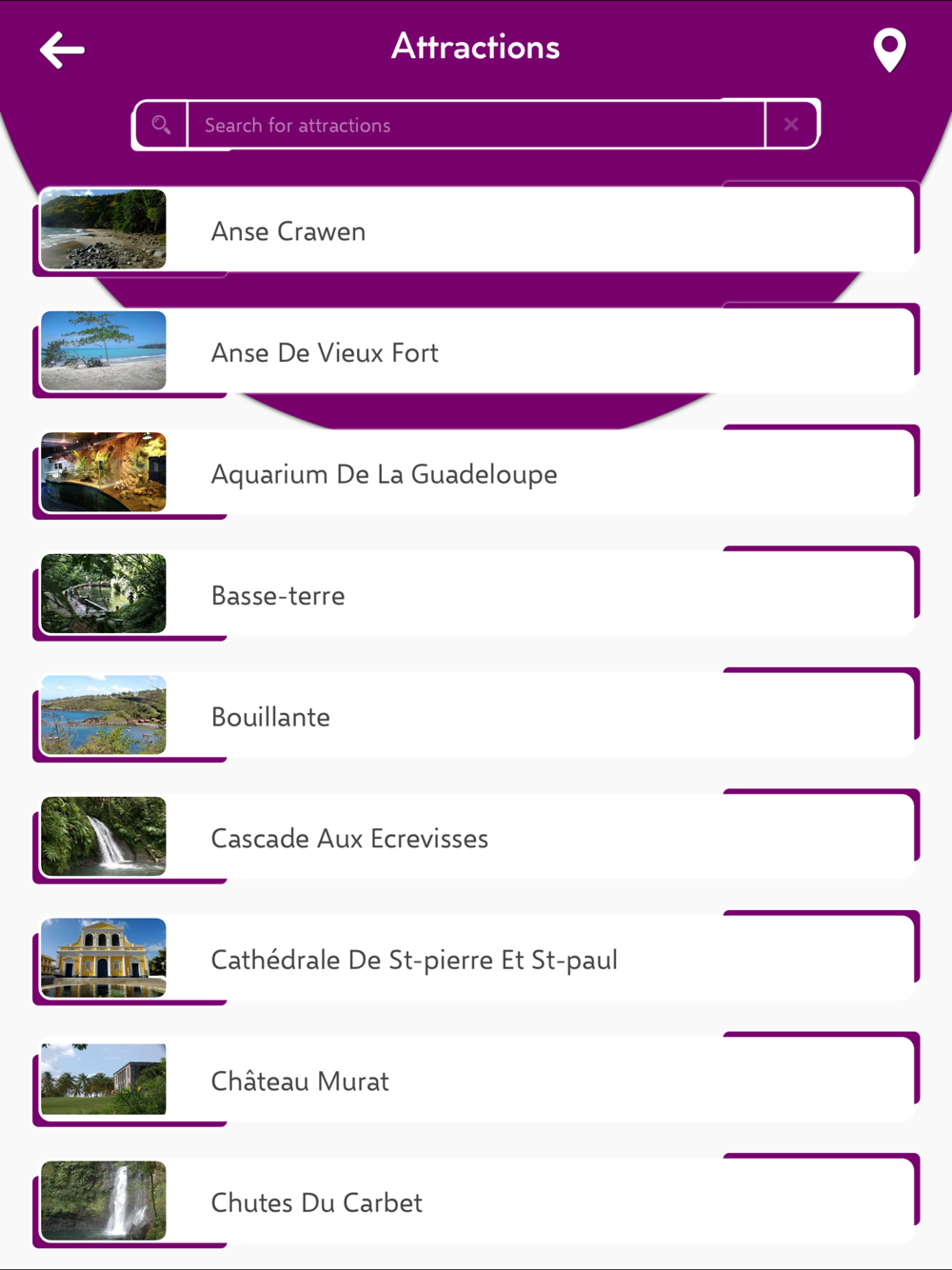Select Chutes Du Carbet waterfall entry
The image size is (952, 1270).
(316, 1202)
